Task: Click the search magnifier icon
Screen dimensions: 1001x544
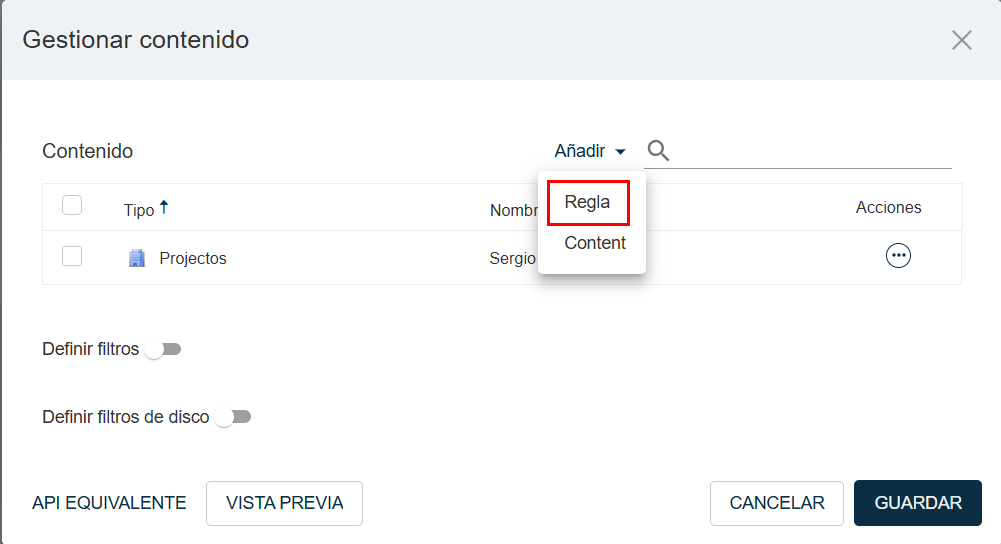Action: pos(658,151)
